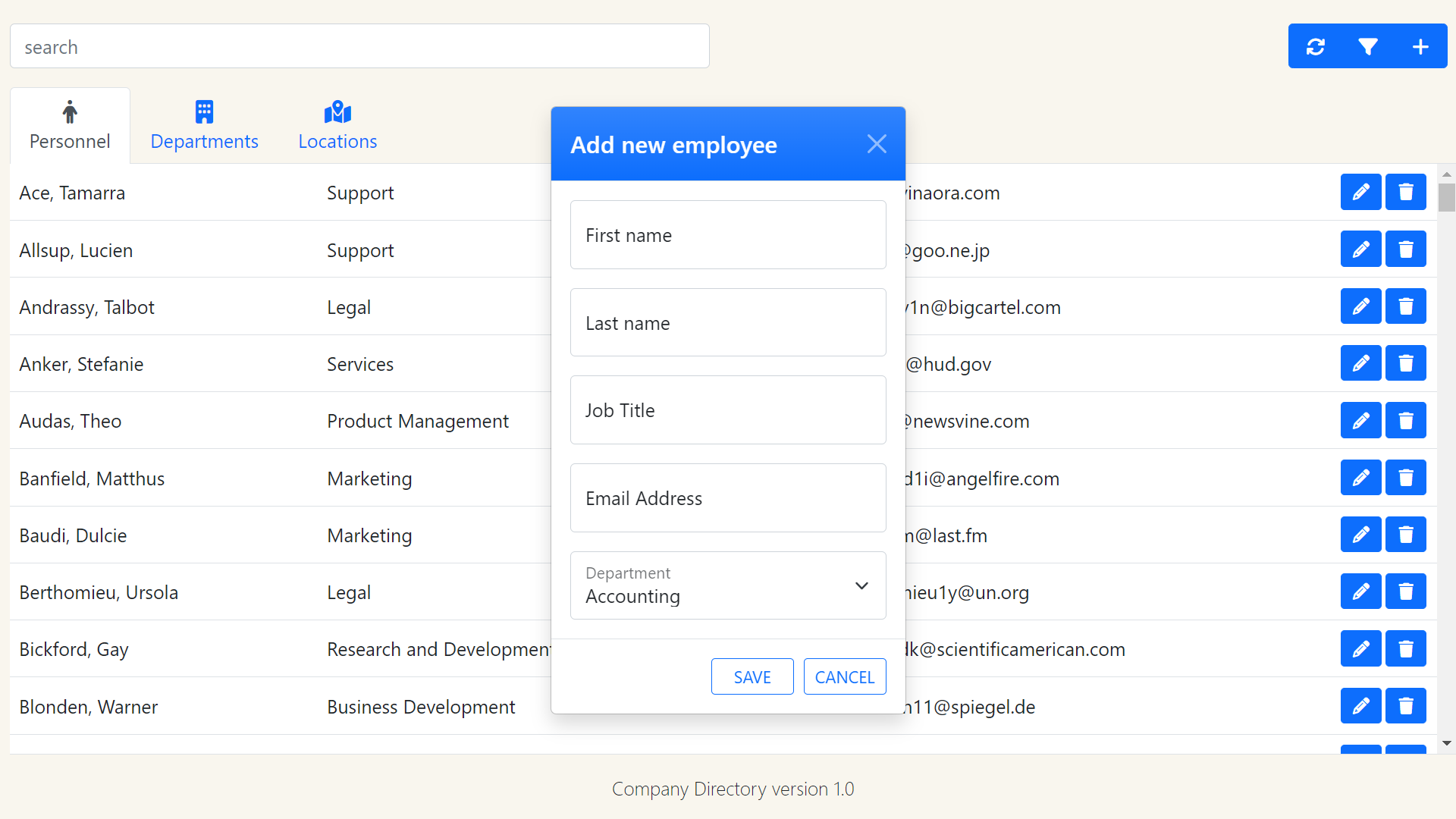Delete Bickford, Gay's record
The image size is (1456, 819).
(1405, 648)
